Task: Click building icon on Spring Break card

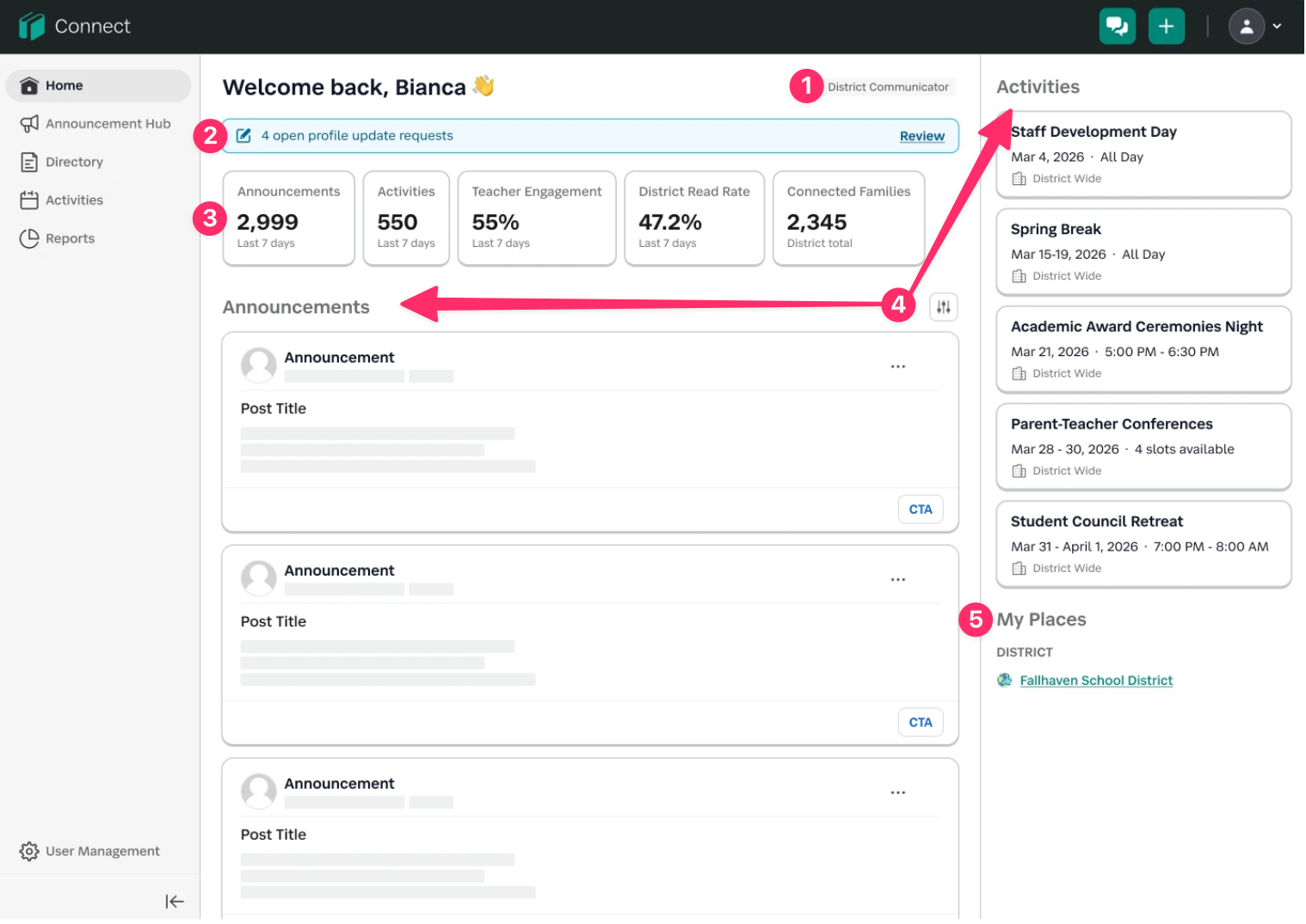Action: (1020, 277)
